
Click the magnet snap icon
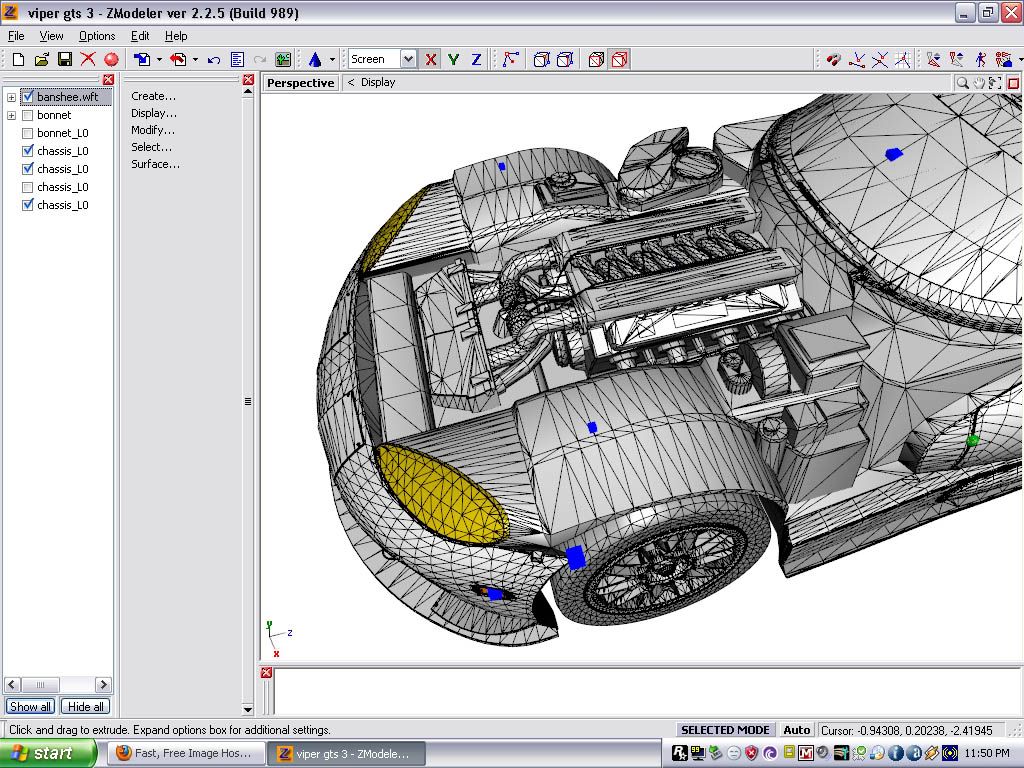tap(834, 60)
